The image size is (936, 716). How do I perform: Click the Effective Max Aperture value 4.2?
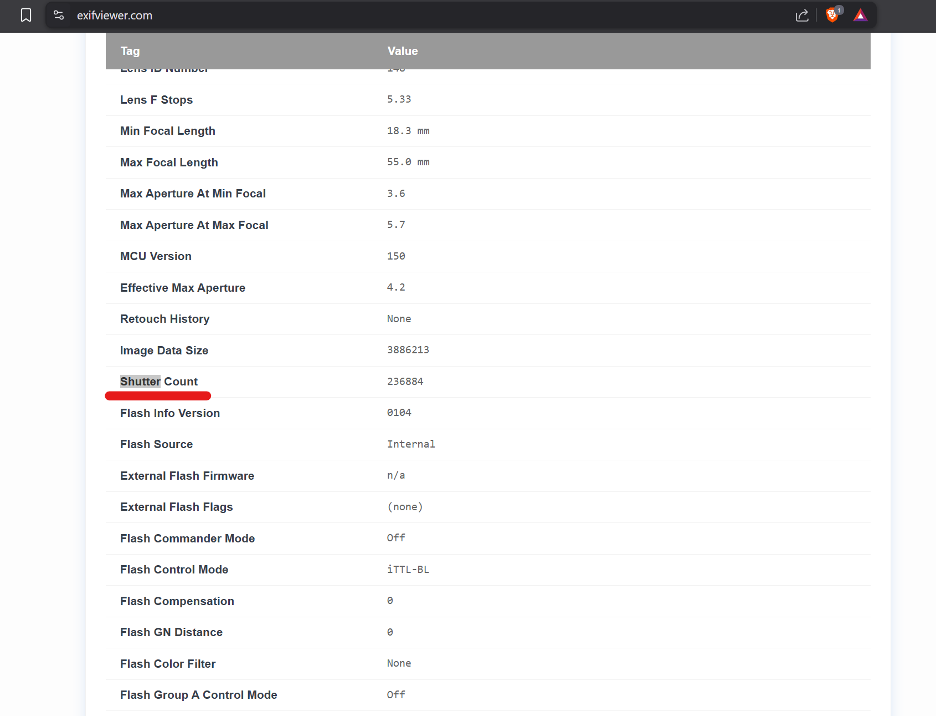click(x=396, y=287)
